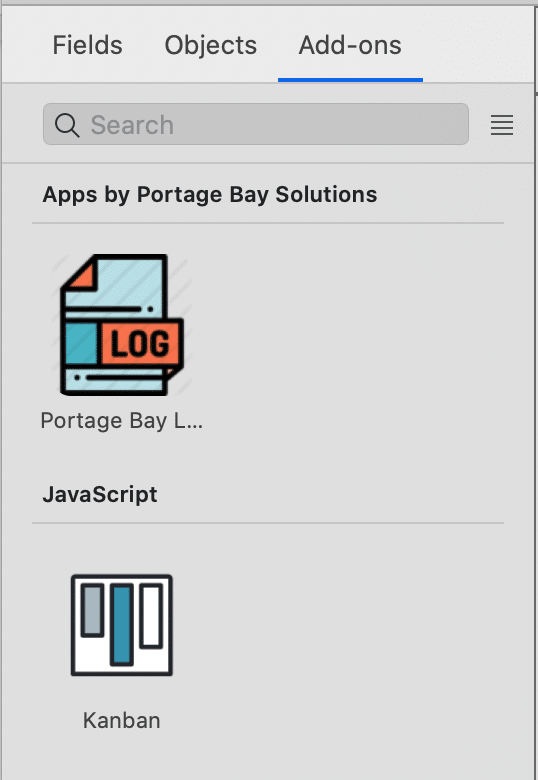Click the Kanban text label
Viewport: 538px width, 780px height.
tap(122, 720)
